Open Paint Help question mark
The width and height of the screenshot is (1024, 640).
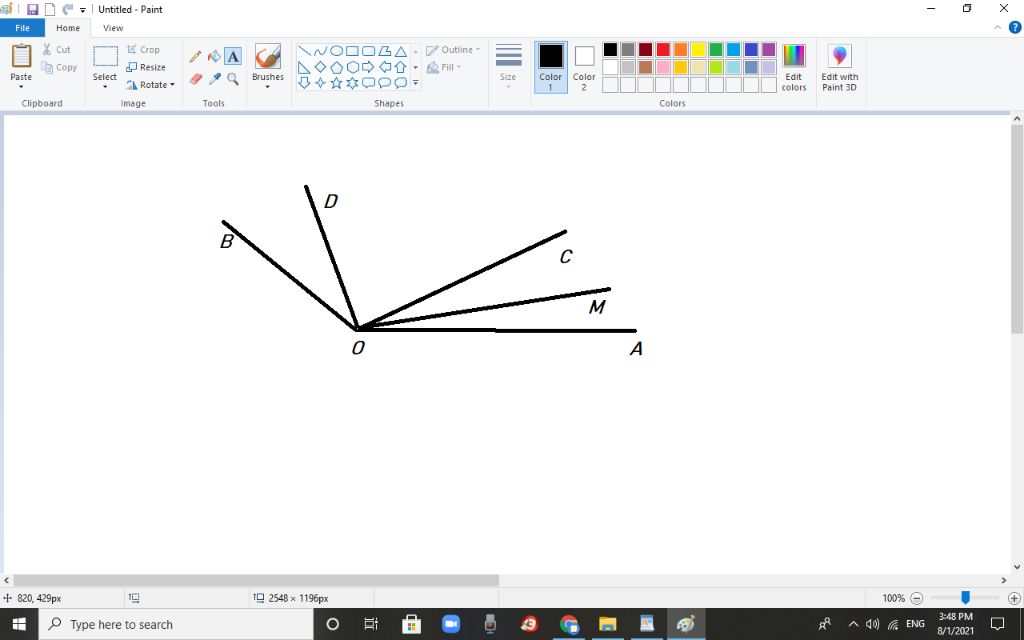pyautogui.click(x=1015, y=27)
